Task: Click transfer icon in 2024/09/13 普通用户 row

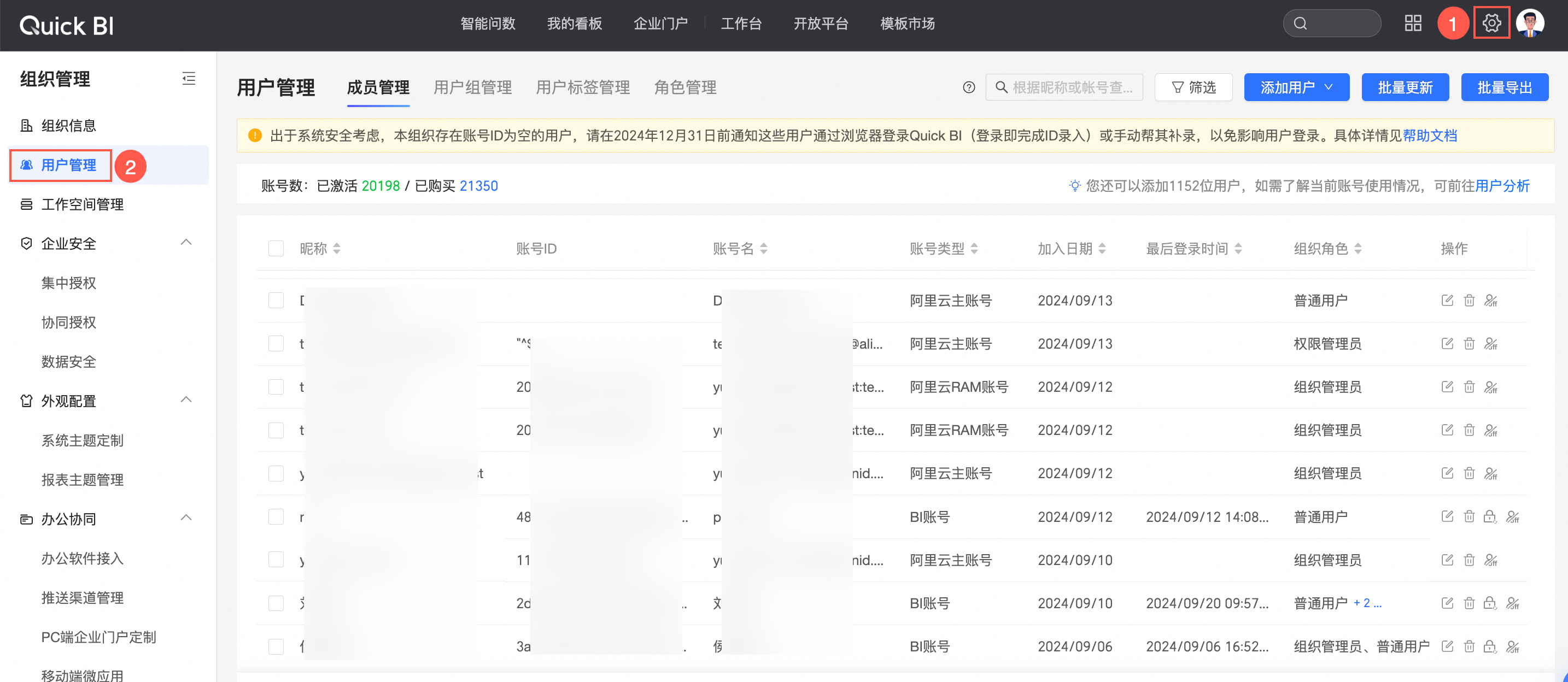Action: [1491, 300]
